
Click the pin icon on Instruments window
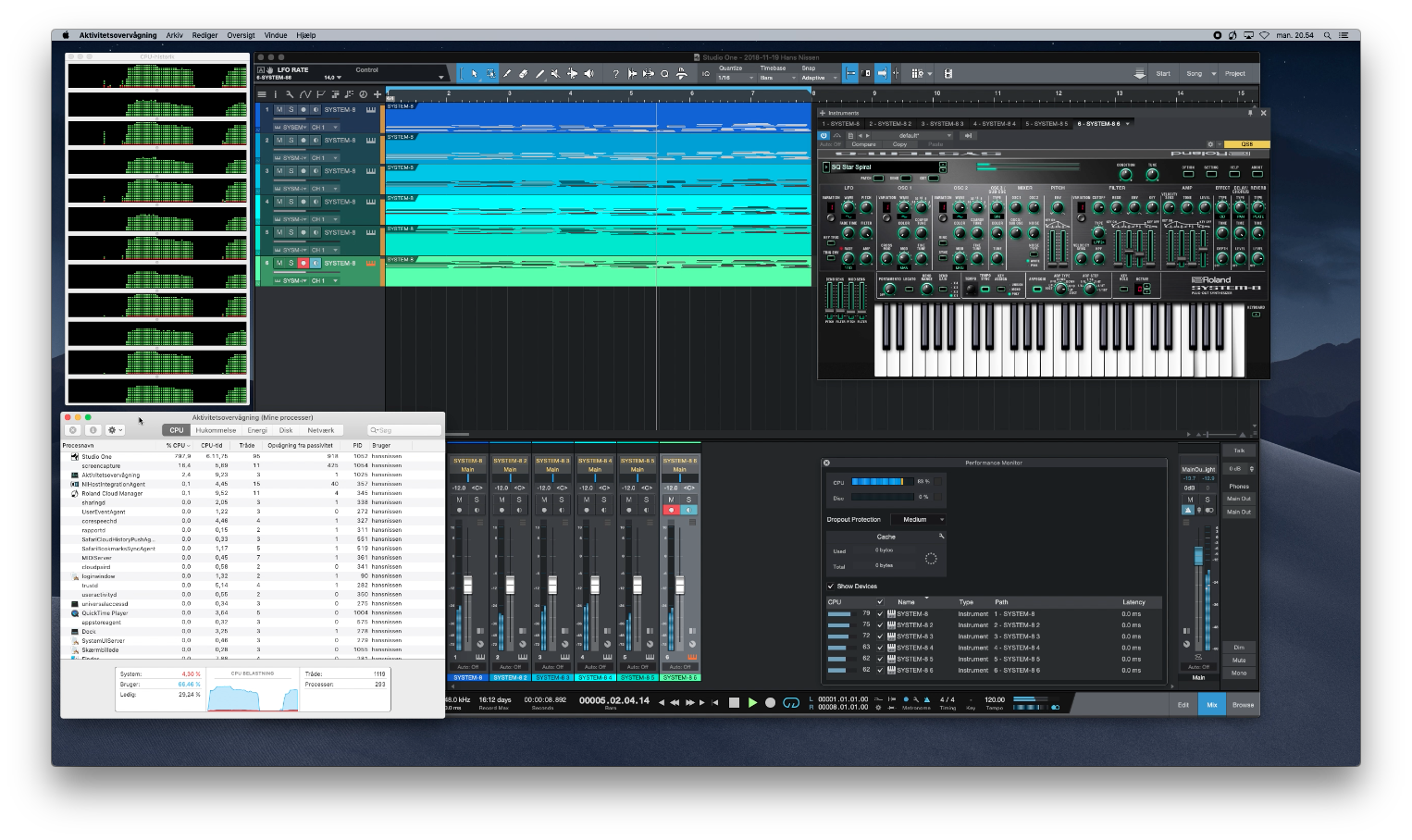(x=1249, y=113)
